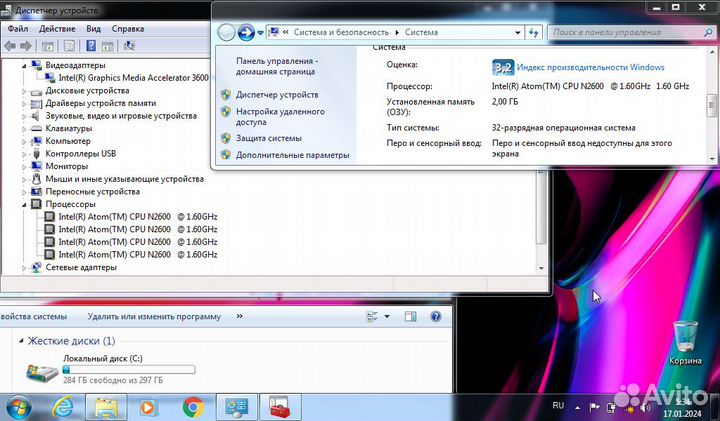The height and width of the screenshot is (421, 720).
Task: Open Настройка удаленного доступа link
Action: (x=280, y=117)
